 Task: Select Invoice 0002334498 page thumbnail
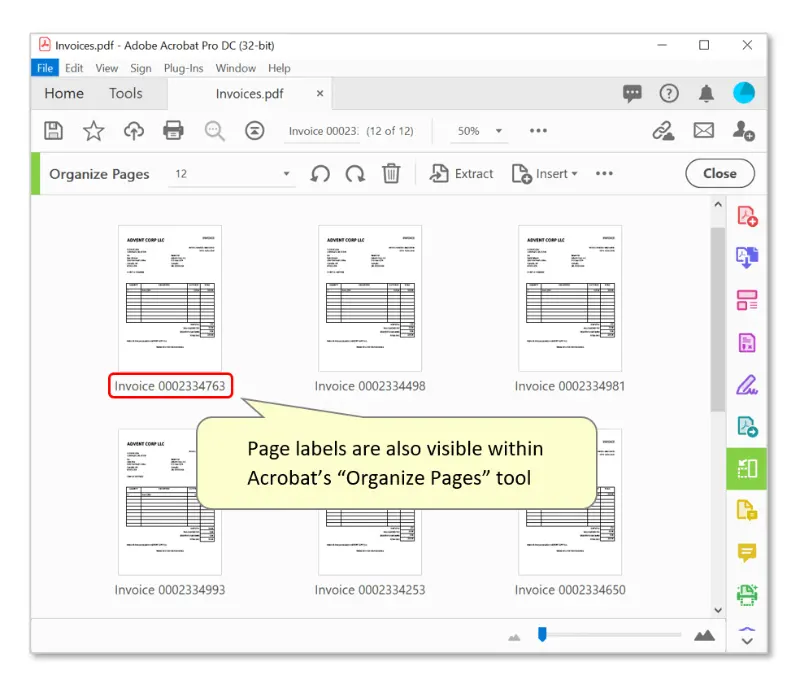370,298
